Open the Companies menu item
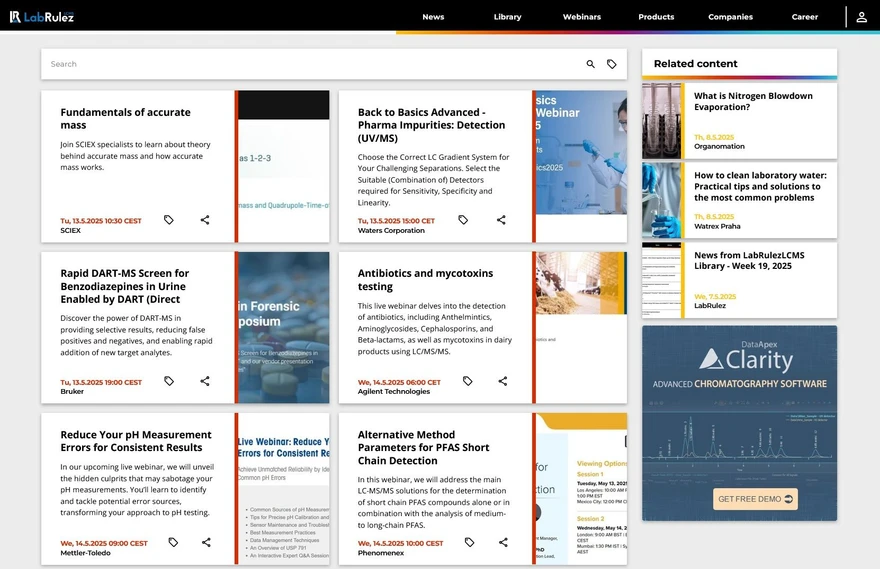 730,17
